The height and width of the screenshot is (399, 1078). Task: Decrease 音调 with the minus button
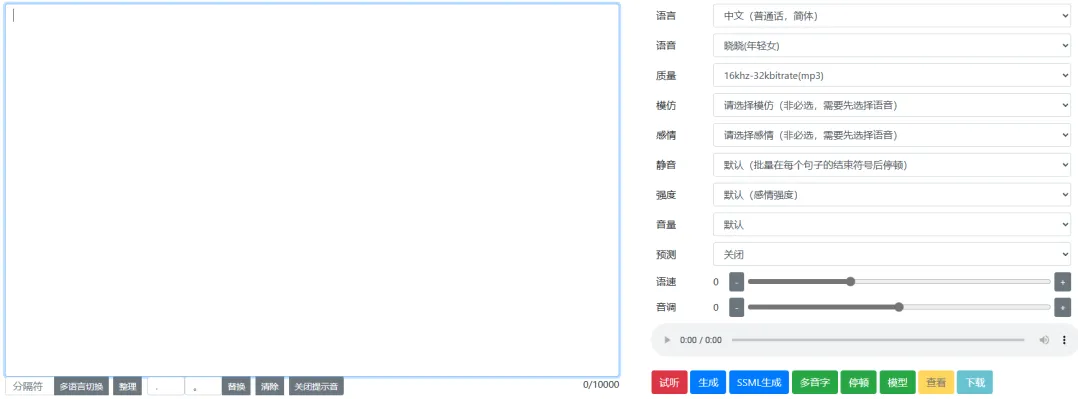736,308
